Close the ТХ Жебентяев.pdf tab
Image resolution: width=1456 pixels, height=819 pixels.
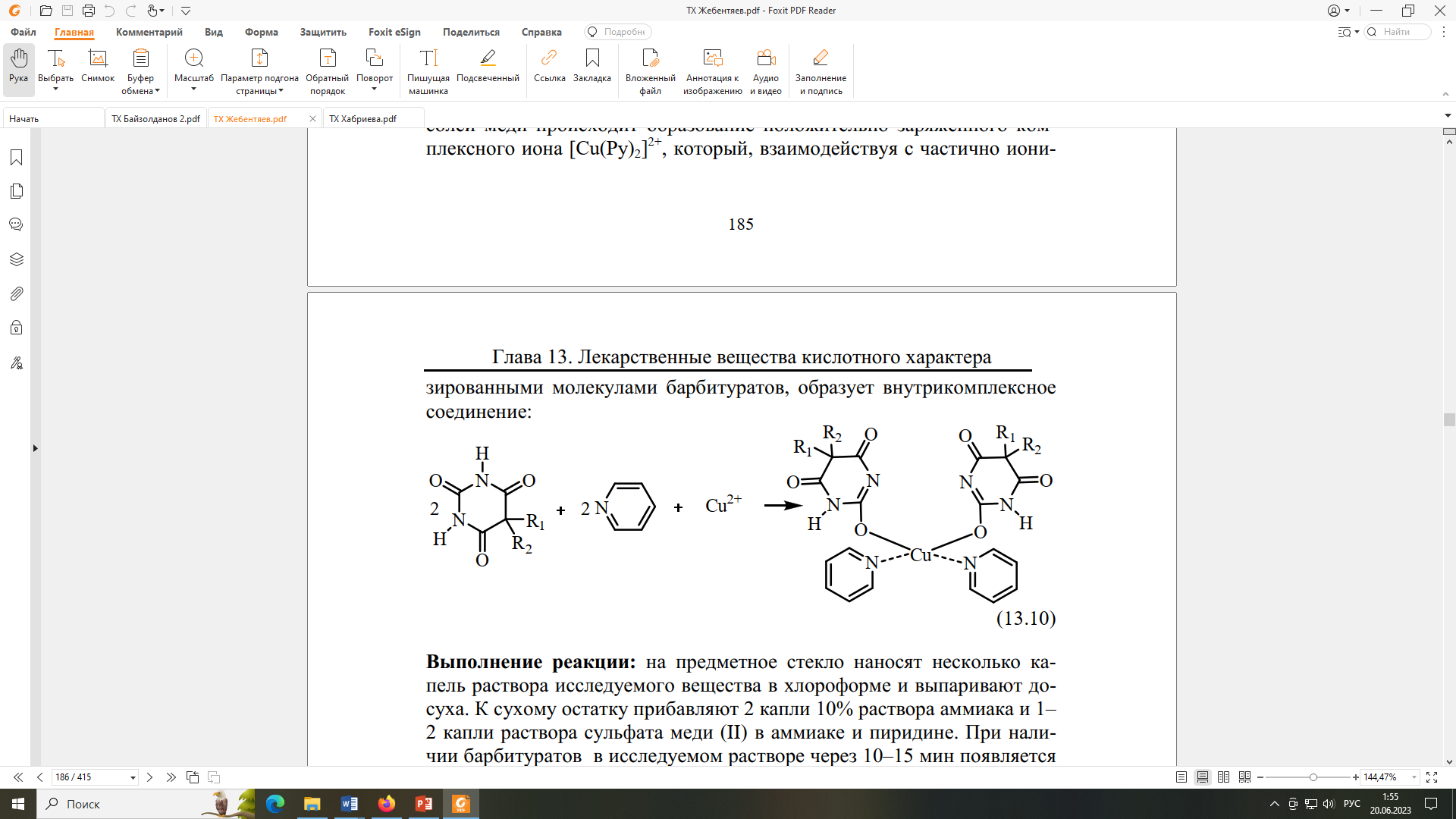pyautogui.click(x=312, y=119)
